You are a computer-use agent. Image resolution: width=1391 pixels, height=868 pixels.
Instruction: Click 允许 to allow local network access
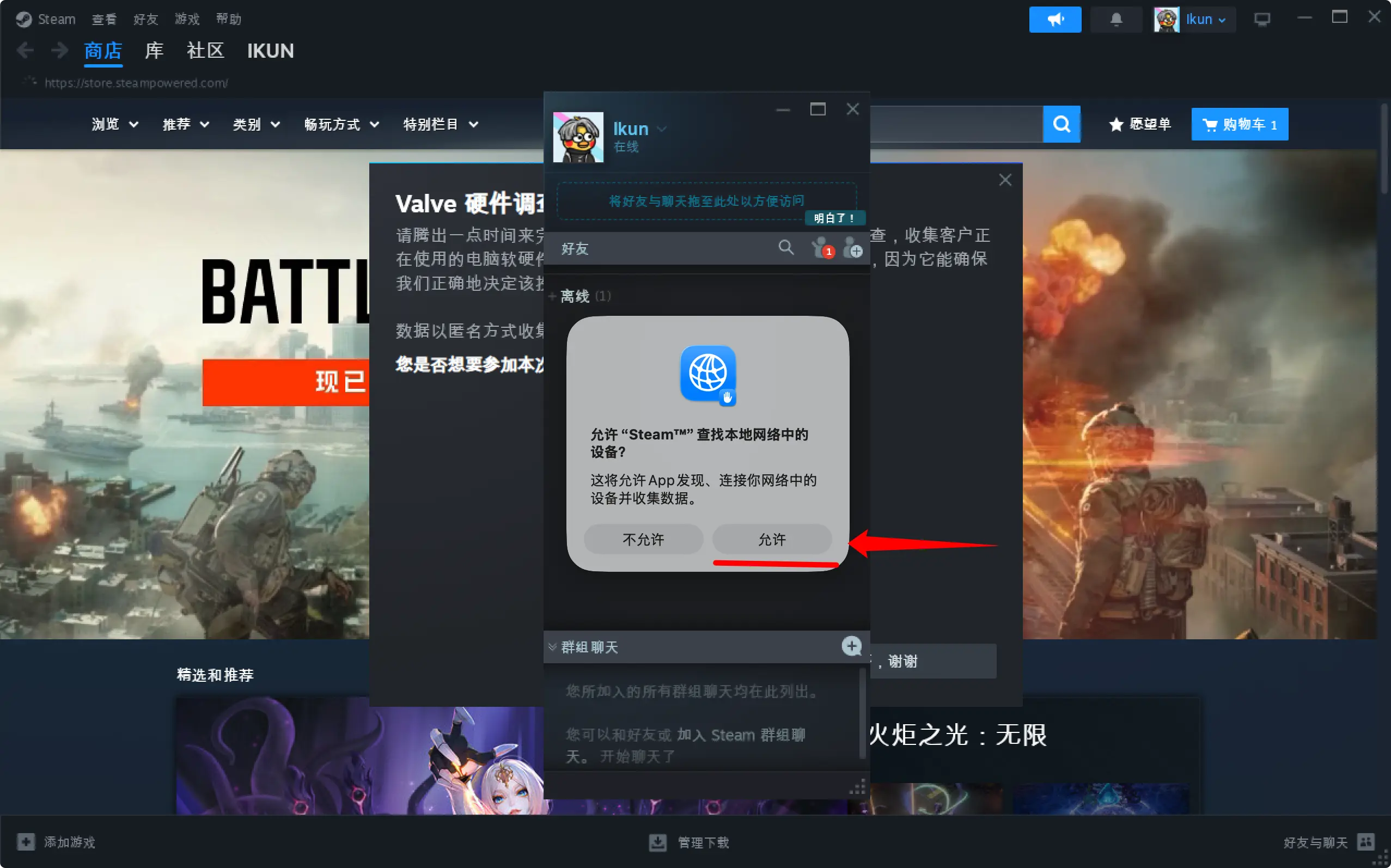tap(772, 539)
